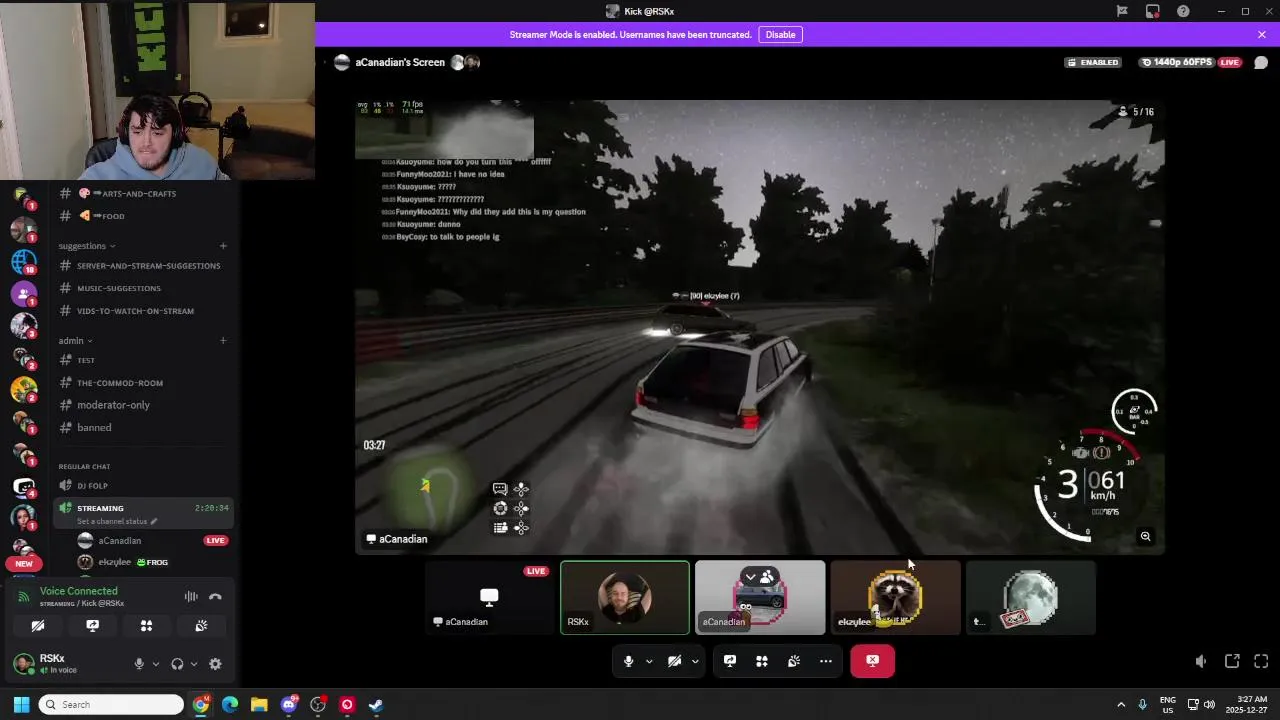Viewport: 1280px width, 720px height.
Task: Open the food channel
Action: (142, 216)
